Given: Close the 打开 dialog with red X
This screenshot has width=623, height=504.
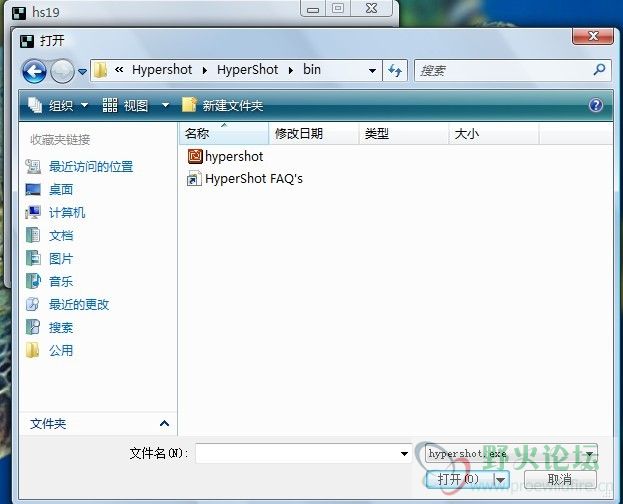Looking at the screenshot, I should tap(592, 36).
